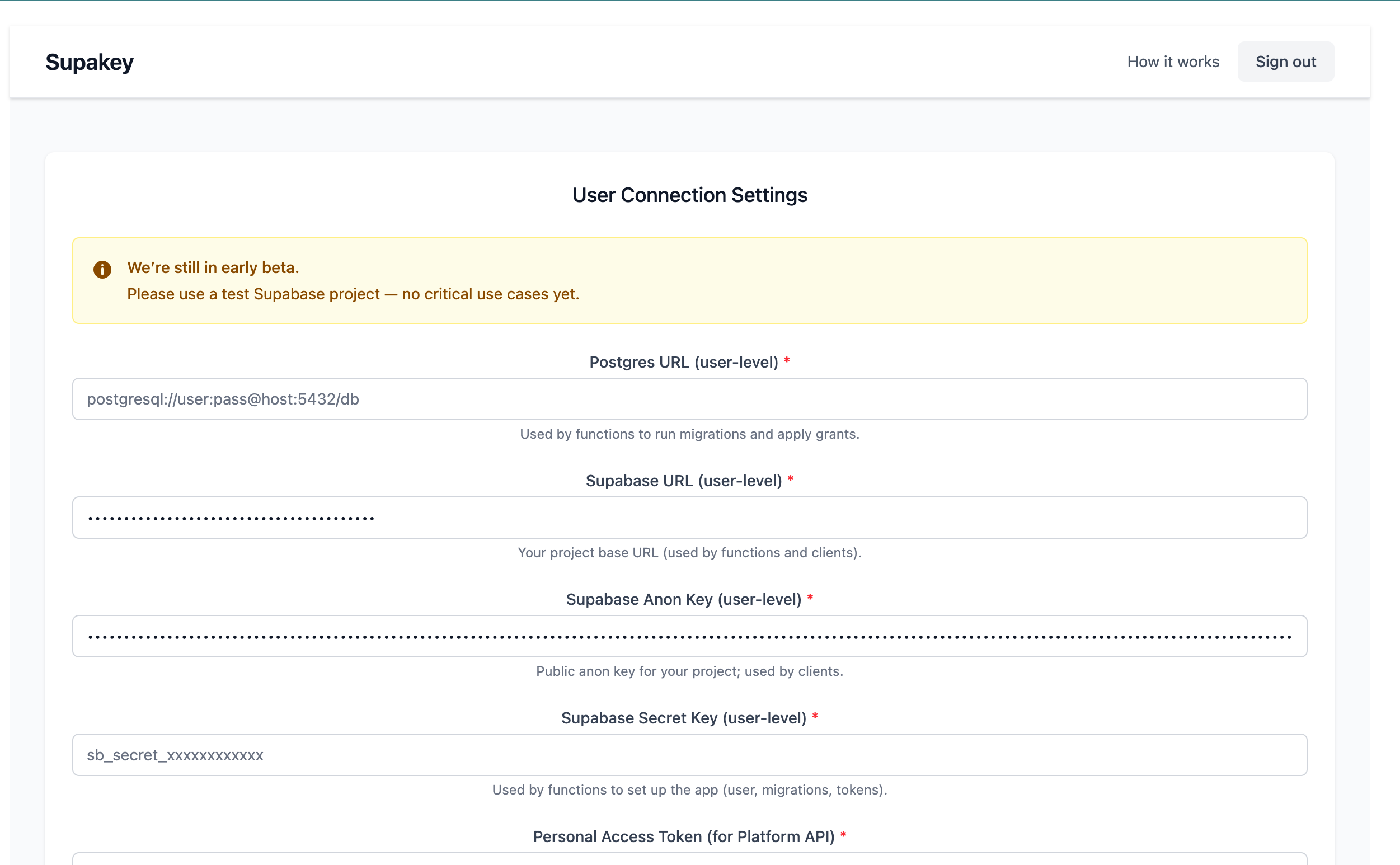Screen dimensions: 1400x865
Task: Click 'Postgres URL (user-level)' label
Action: point(684,362)
